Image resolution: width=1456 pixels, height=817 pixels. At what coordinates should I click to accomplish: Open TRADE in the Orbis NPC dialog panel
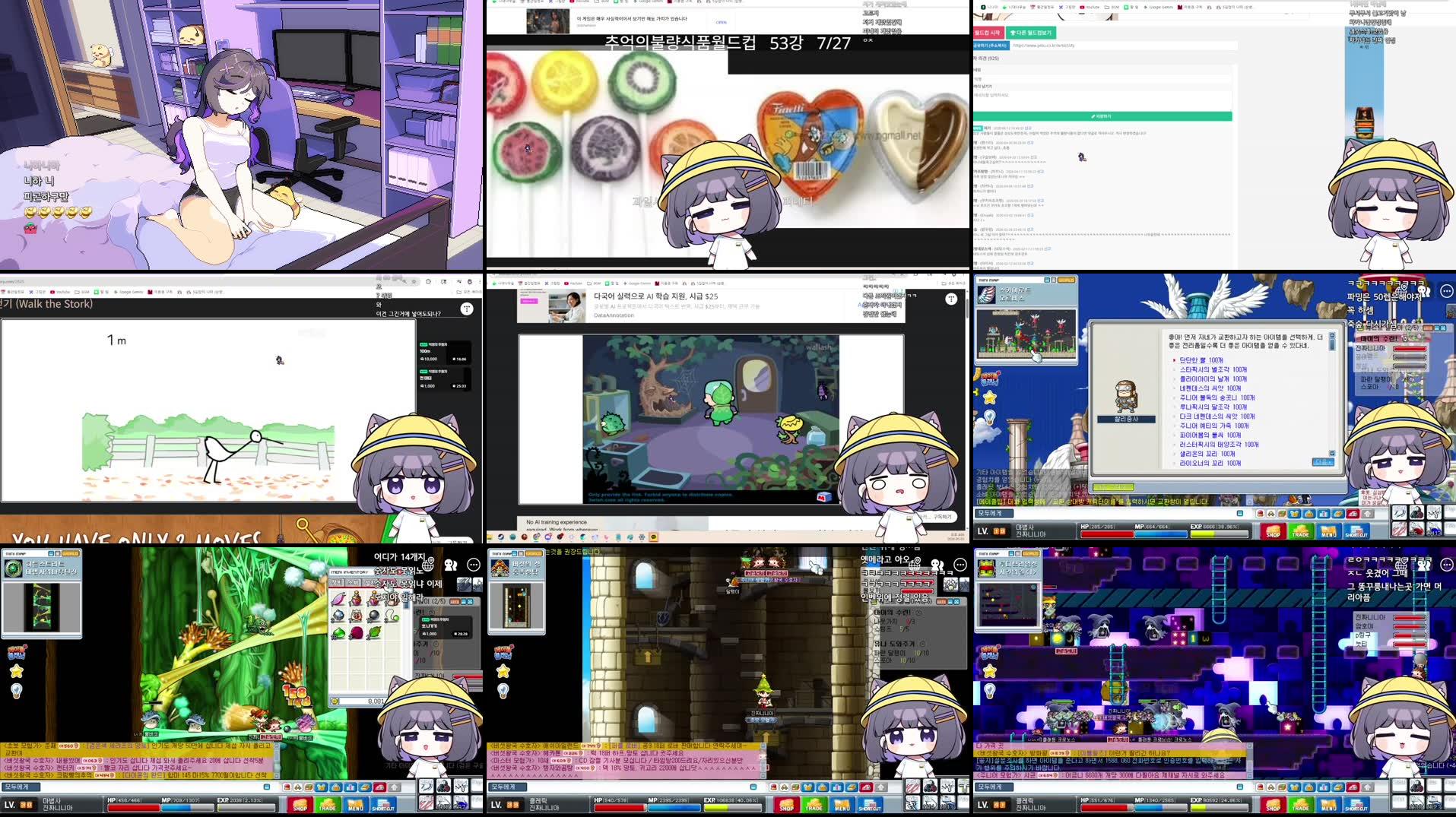1300,531
